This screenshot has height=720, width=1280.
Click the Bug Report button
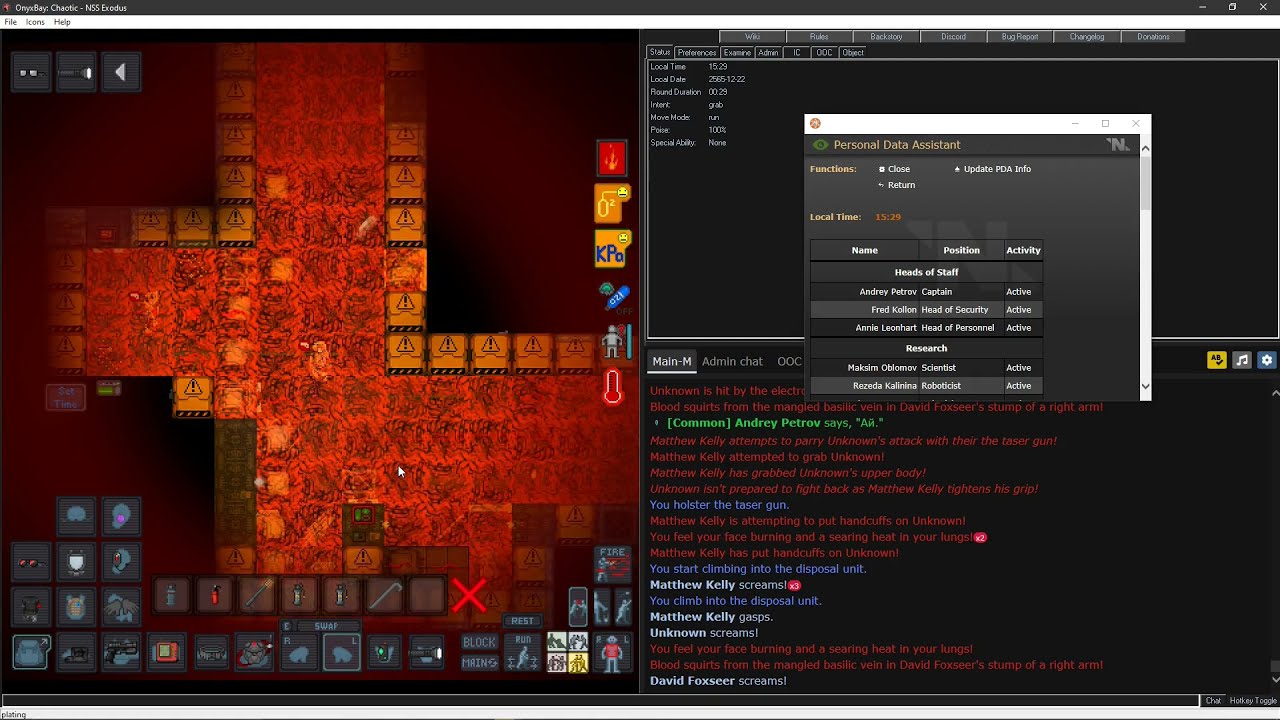(1020, 37)
